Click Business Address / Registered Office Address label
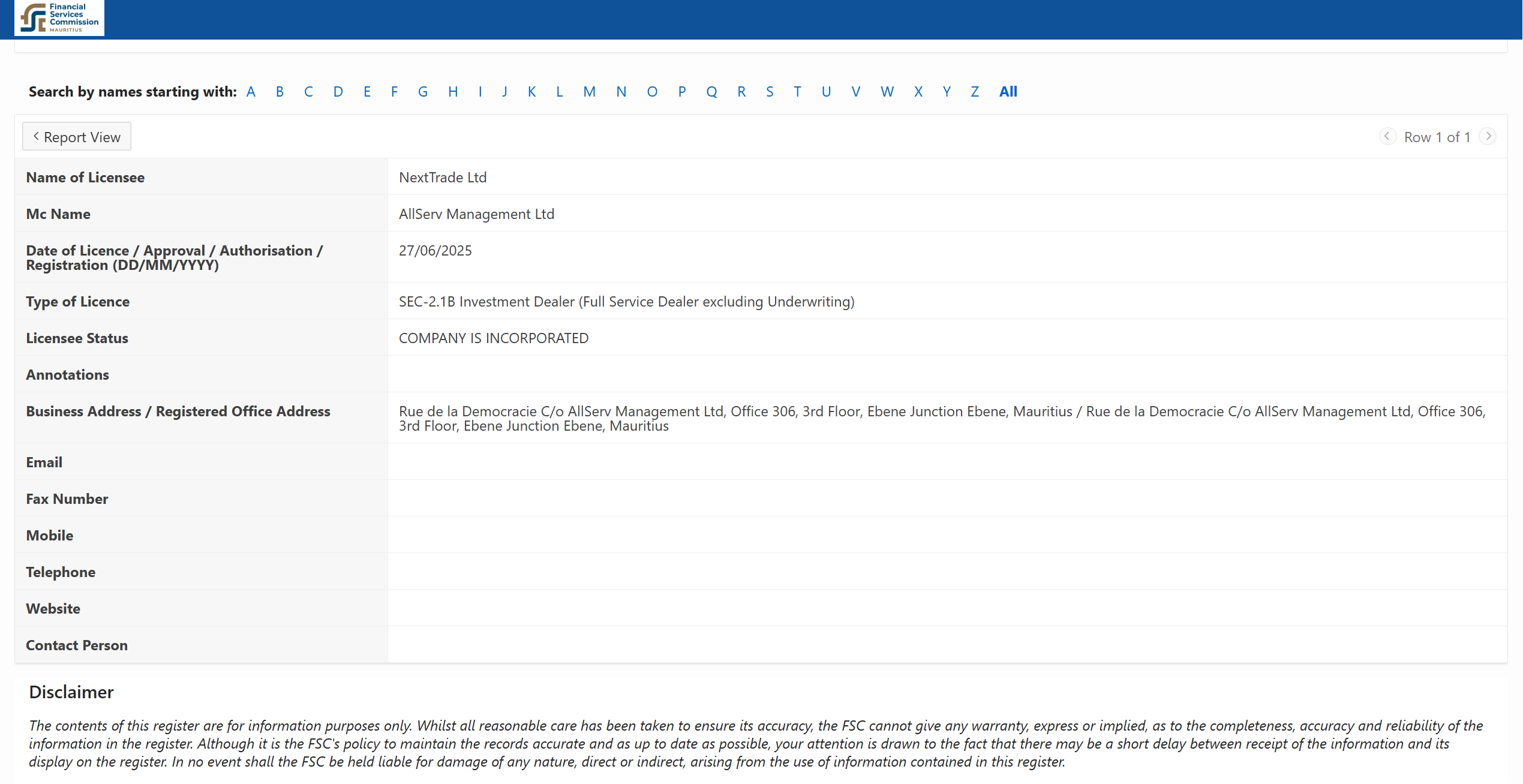 point(178,411)
